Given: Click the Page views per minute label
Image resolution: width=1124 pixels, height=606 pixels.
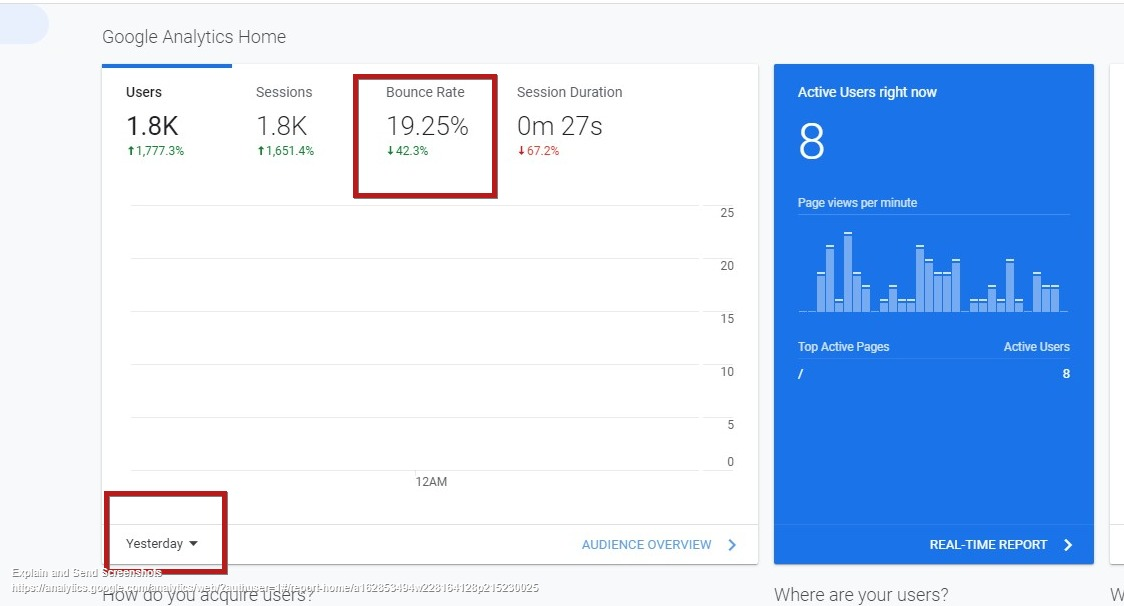Looking at the screenshot, I should (x=857, y=203).
